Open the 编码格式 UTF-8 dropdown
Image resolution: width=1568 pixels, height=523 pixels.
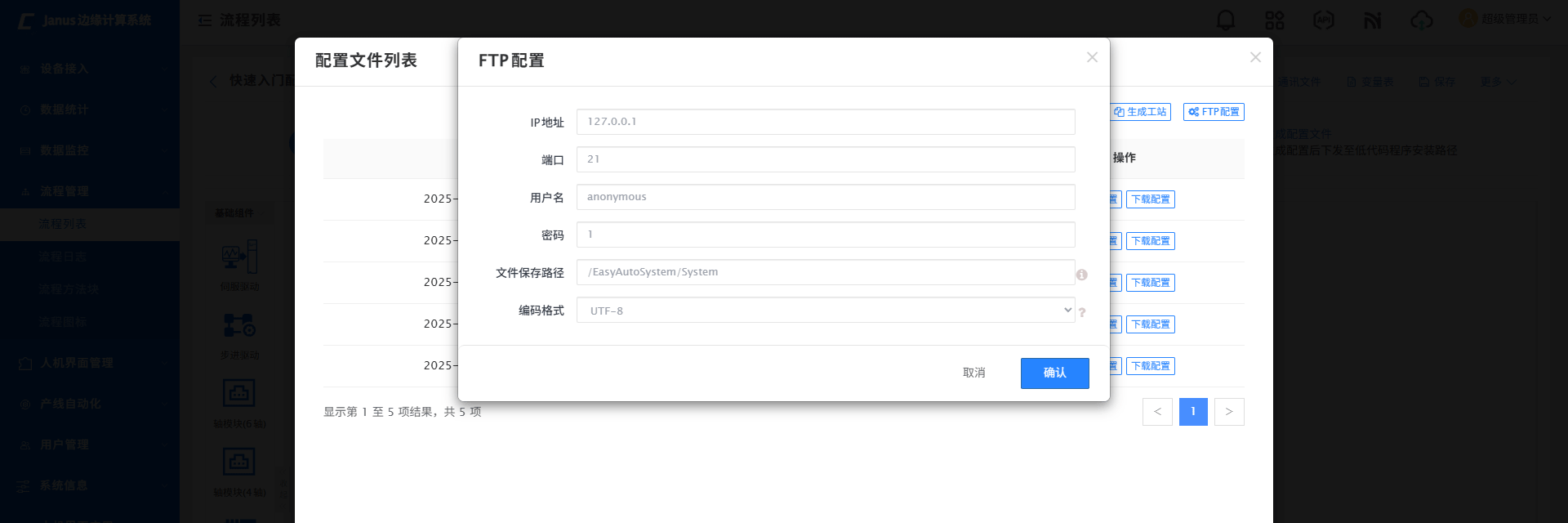[x=825, y=311]
